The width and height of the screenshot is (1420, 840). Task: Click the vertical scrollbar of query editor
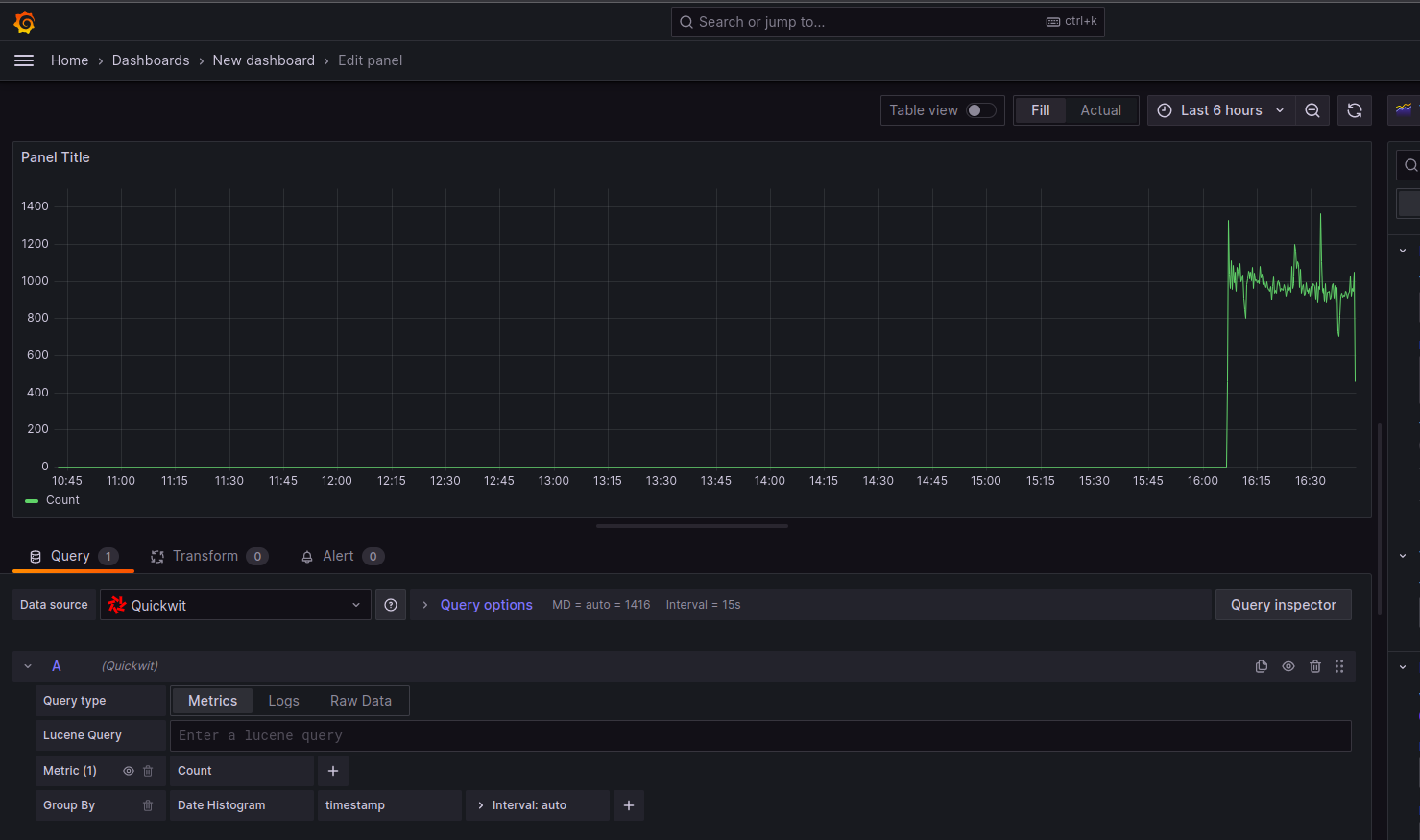pos(1380,518)
